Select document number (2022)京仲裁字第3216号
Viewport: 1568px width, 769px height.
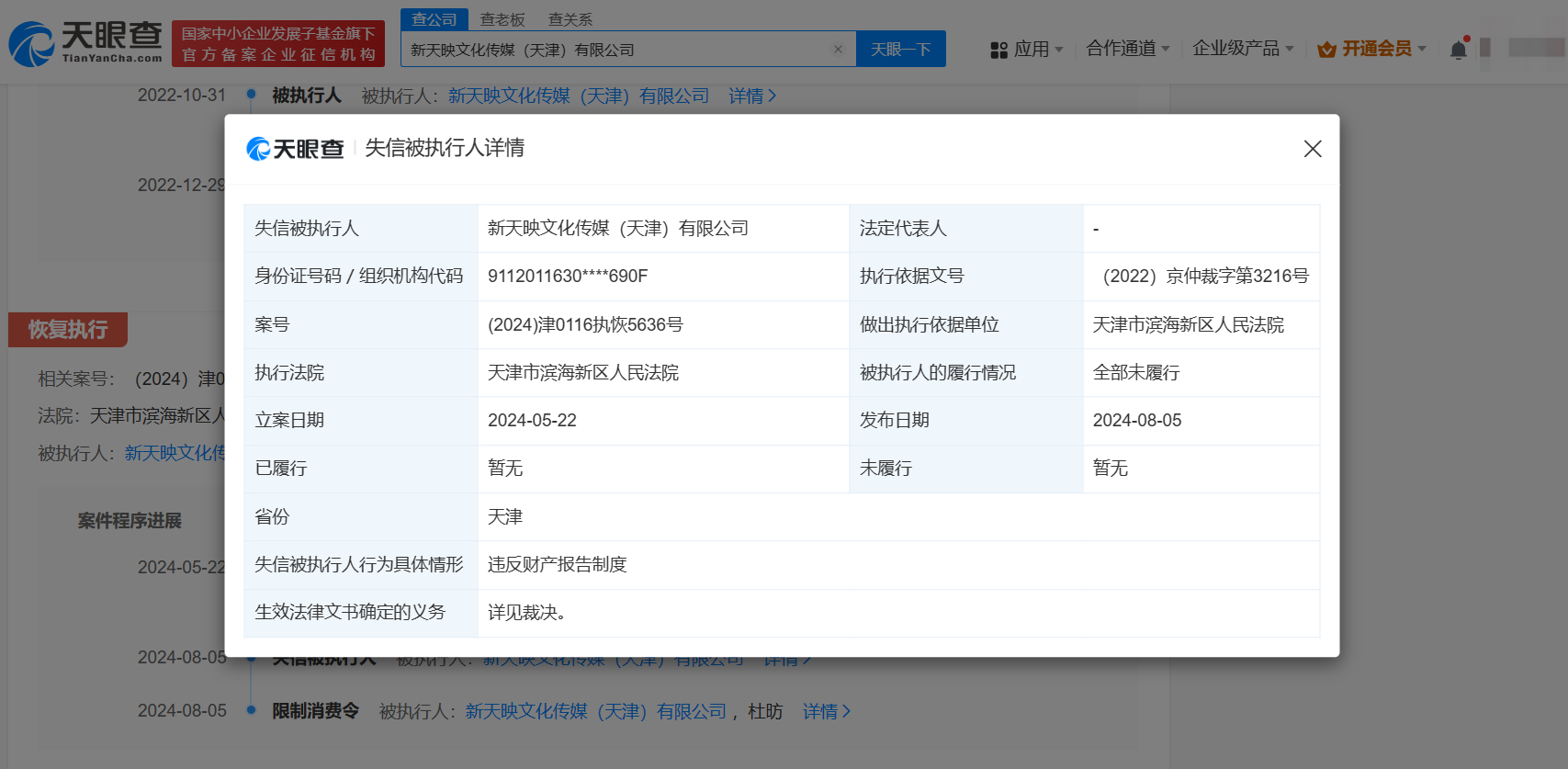[x=1206, y=276]
